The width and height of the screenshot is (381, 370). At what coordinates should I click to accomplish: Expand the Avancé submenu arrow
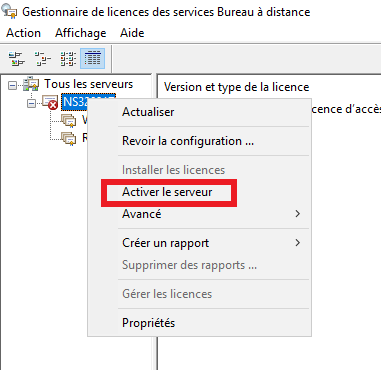298,214
